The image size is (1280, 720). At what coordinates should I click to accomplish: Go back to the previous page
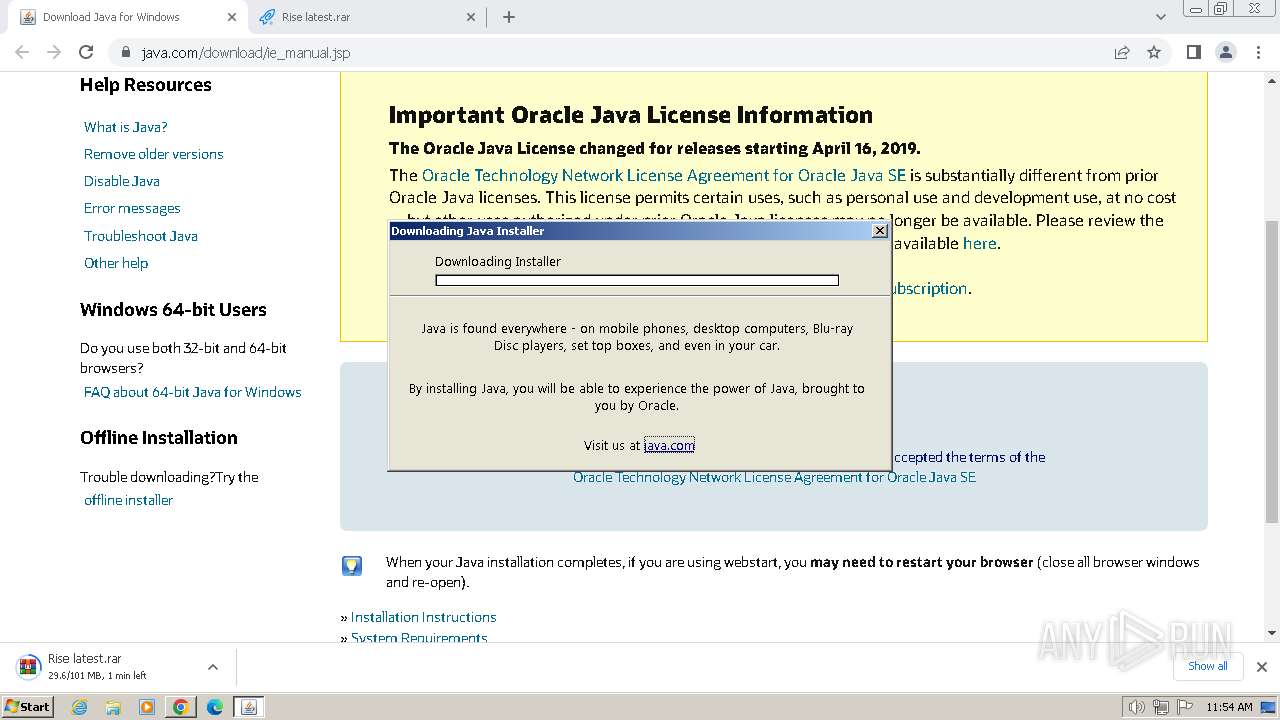(22, 52)
